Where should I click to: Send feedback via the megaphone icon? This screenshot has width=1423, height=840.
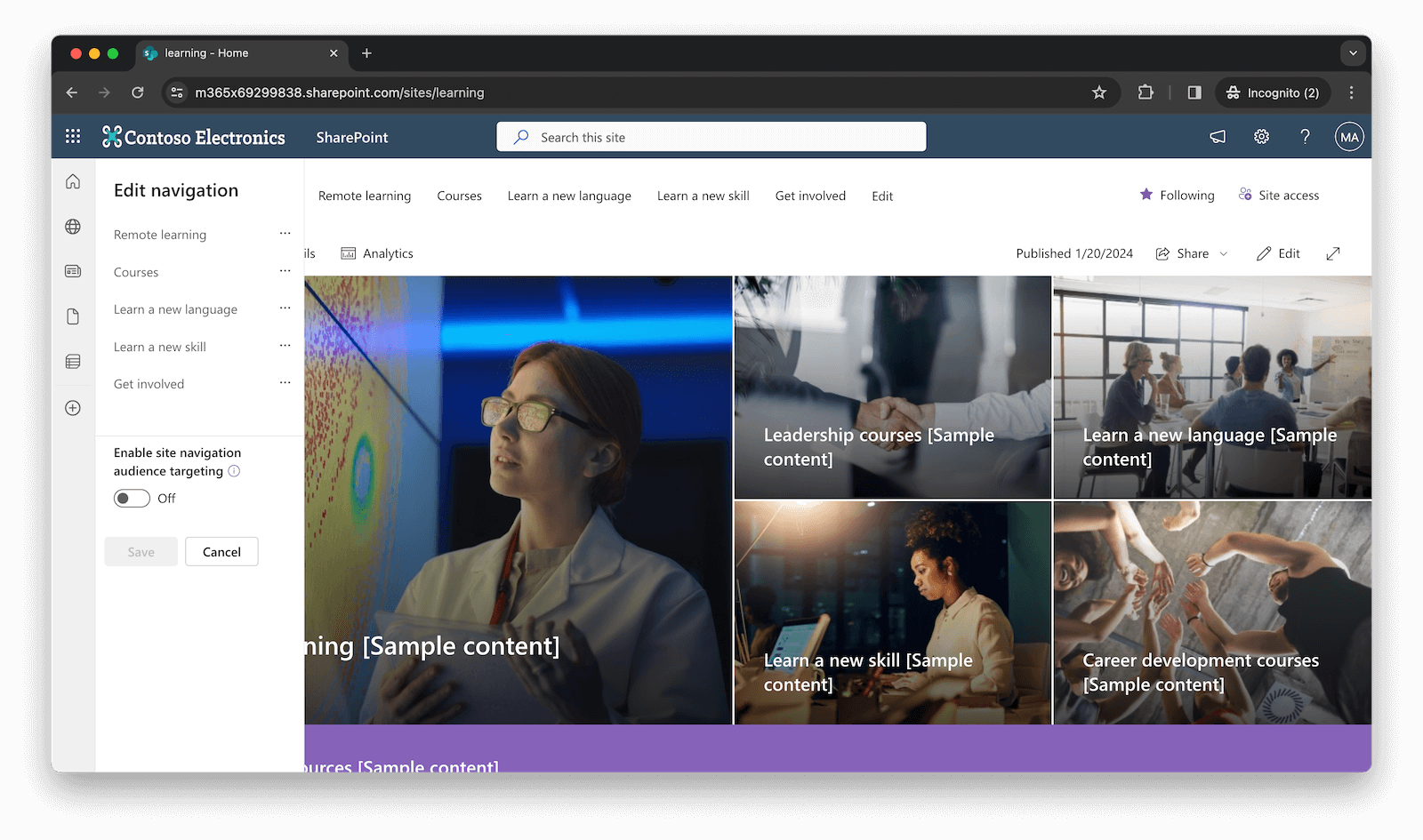[x=1216, y=136]
